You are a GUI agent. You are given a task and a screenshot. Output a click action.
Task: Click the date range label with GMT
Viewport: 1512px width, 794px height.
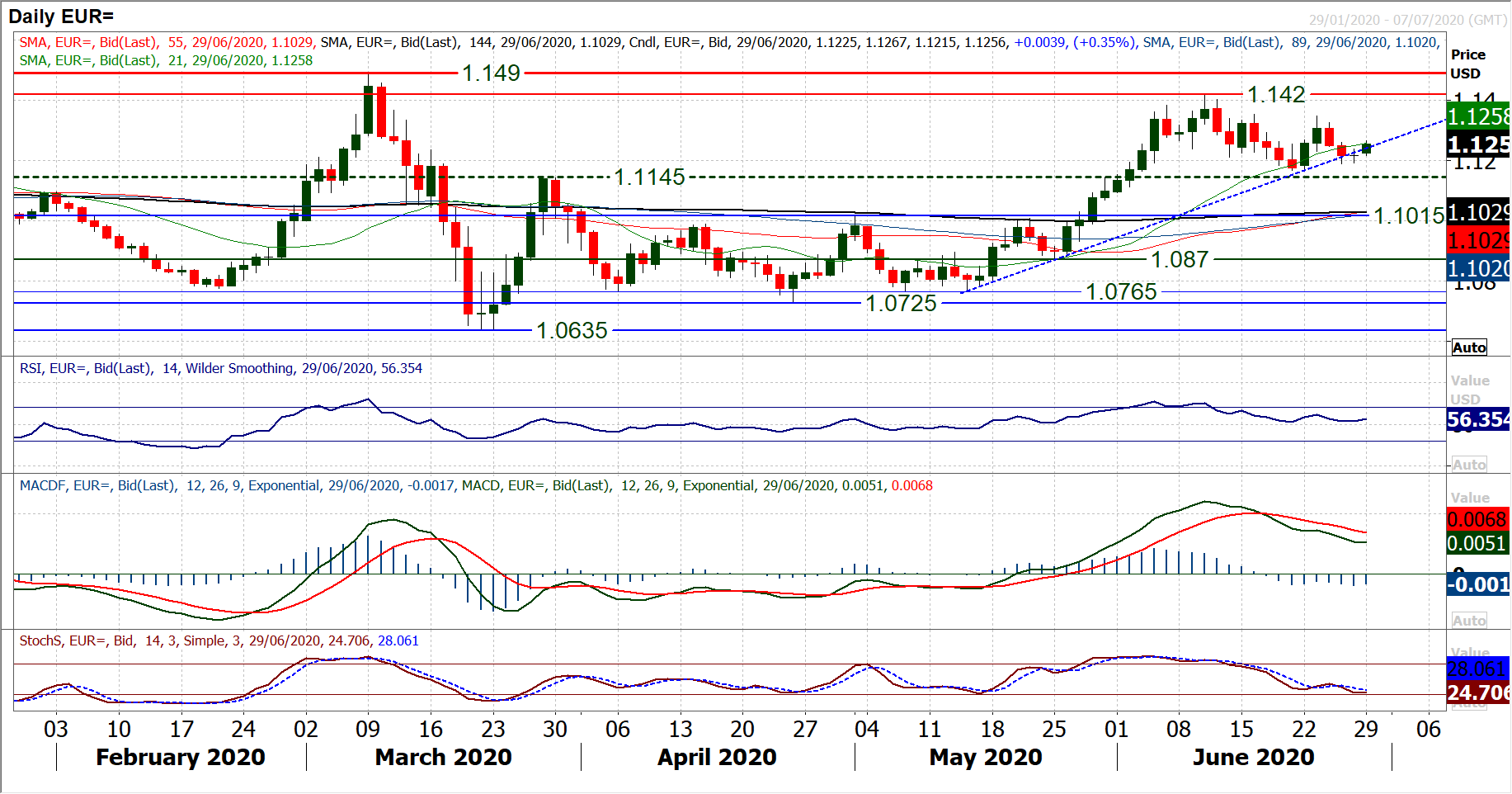[1407, 20]
